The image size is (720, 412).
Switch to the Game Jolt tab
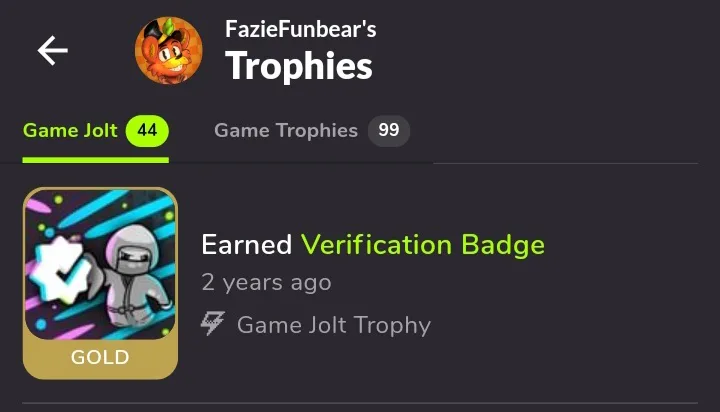(x=96, y=131)
